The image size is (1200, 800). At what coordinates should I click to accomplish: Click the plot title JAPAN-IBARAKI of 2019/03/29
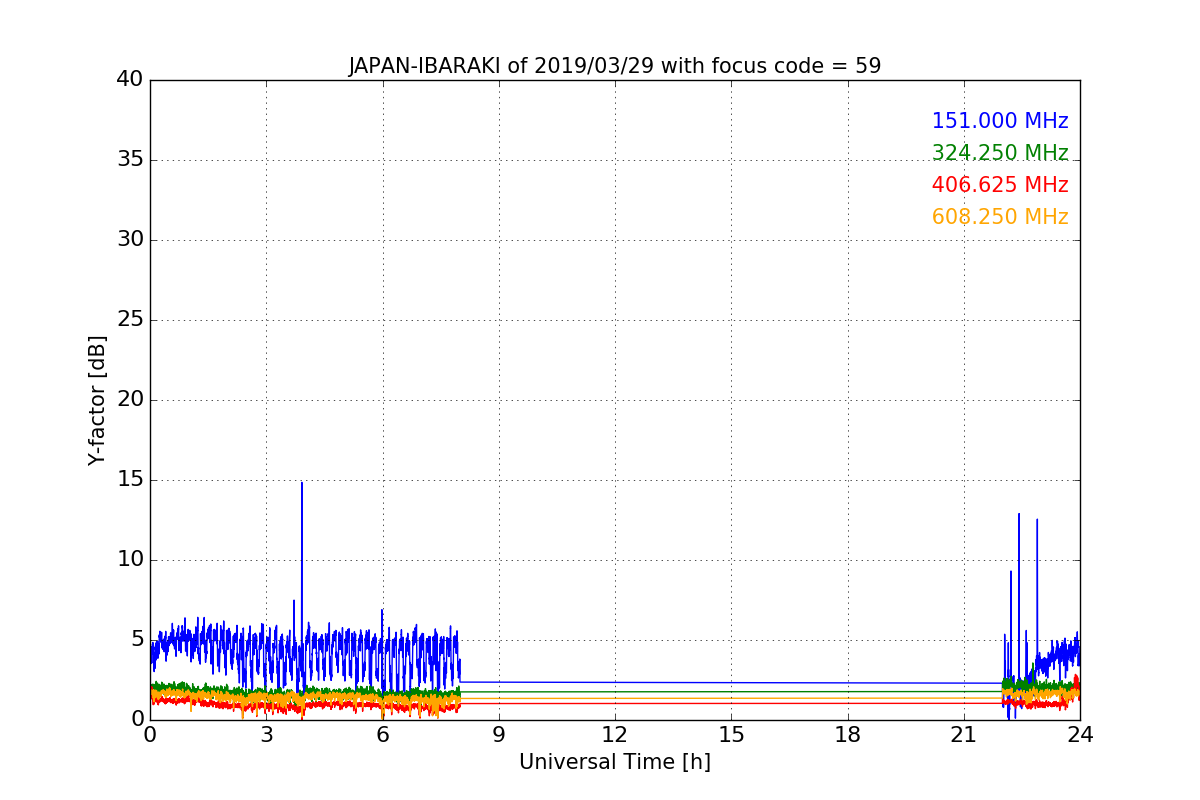pyautogui.click(x=614, y=66)
